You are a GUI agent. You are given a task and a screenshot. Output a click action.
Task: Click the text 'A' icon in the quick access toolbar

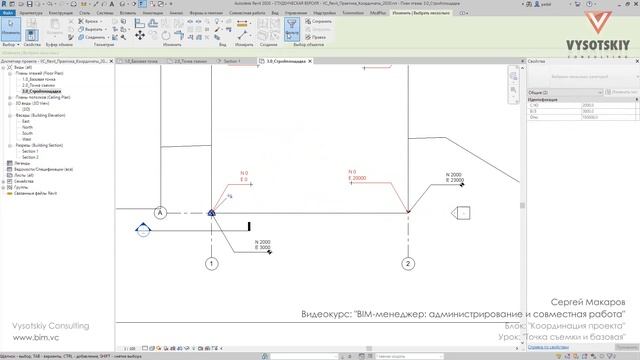(112, 4)
